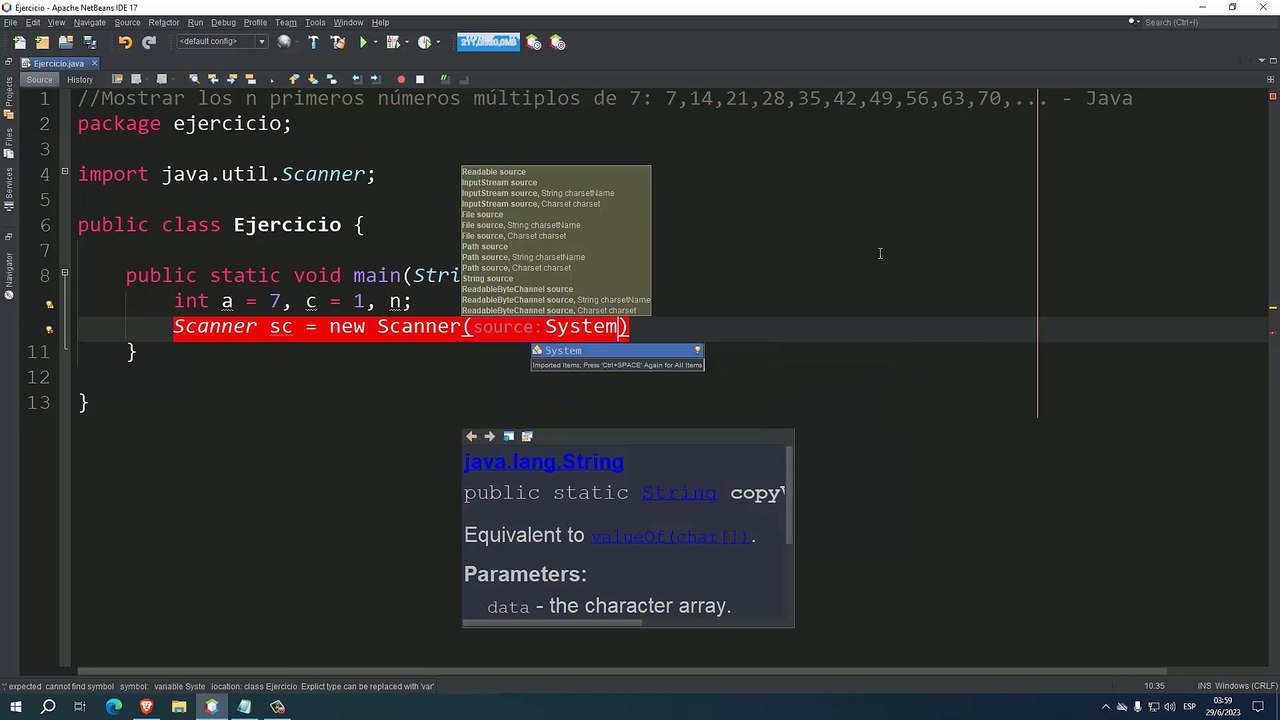Open the Services side panel
The image size is (1280, 720).
pyautogui.click(x=8, y=188)
